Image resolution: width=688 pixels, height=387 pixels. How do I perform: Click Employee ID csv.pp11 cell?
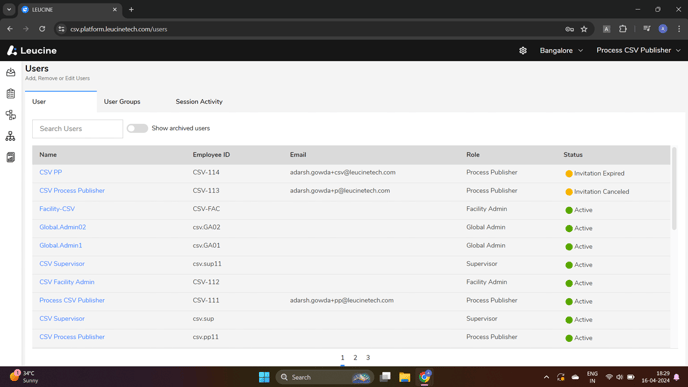(x=205, y=337)
